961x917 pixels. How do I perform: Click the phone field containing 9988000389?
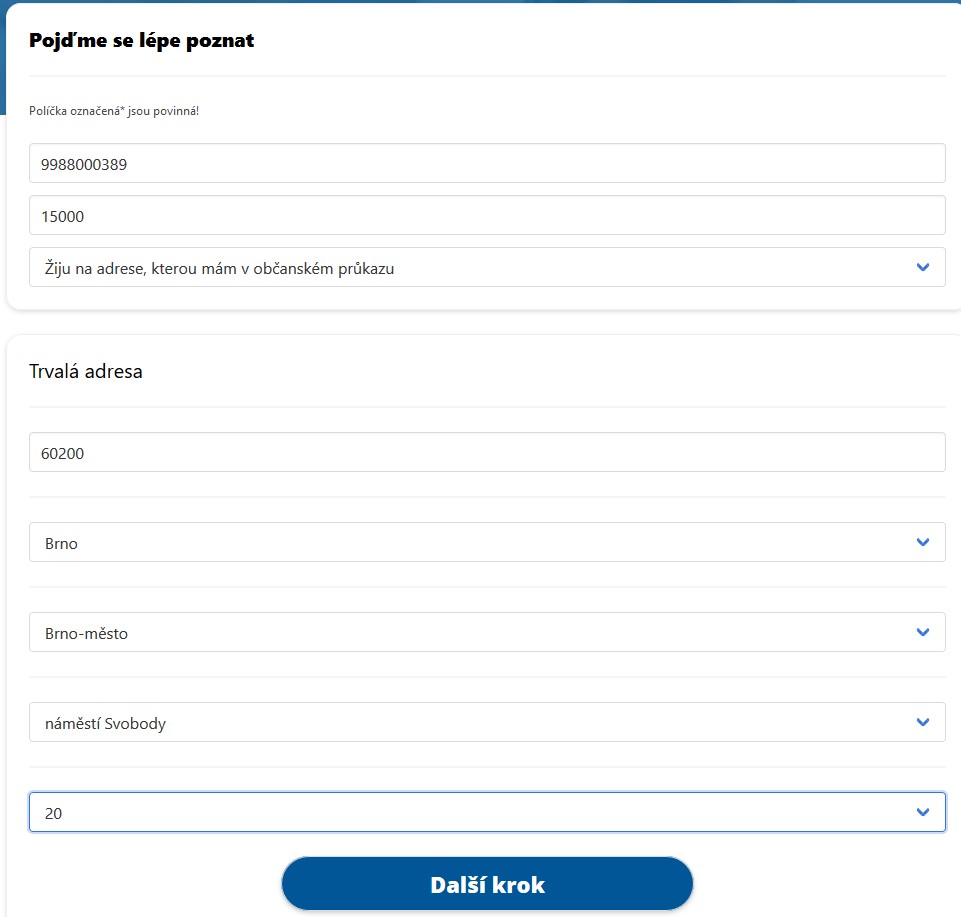(x=487, y=163)
